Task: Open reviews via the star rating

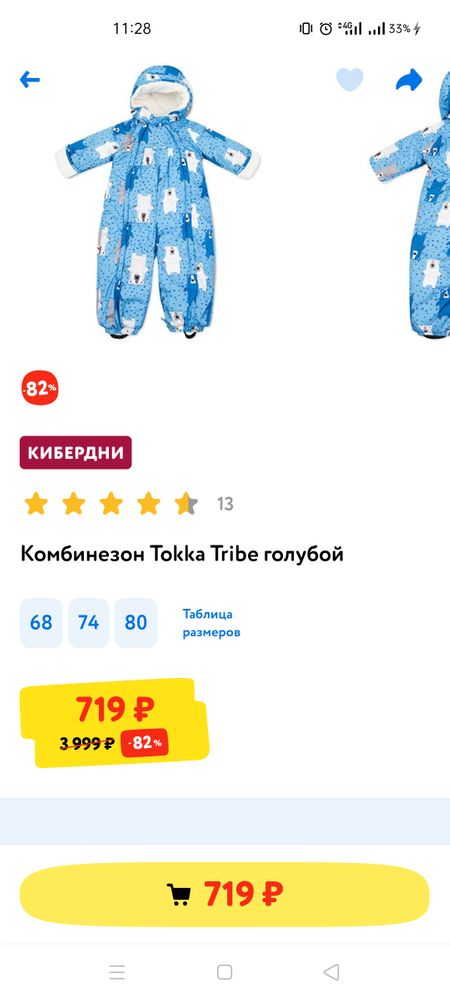Action: pyautogui.click(x=111, y=504)
